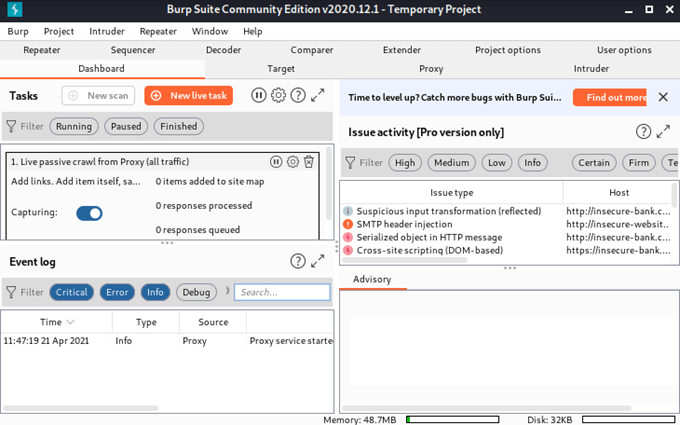
Task: Switch to the Sequencer tab
Action: pyautogui.click(x=133, y=50)
